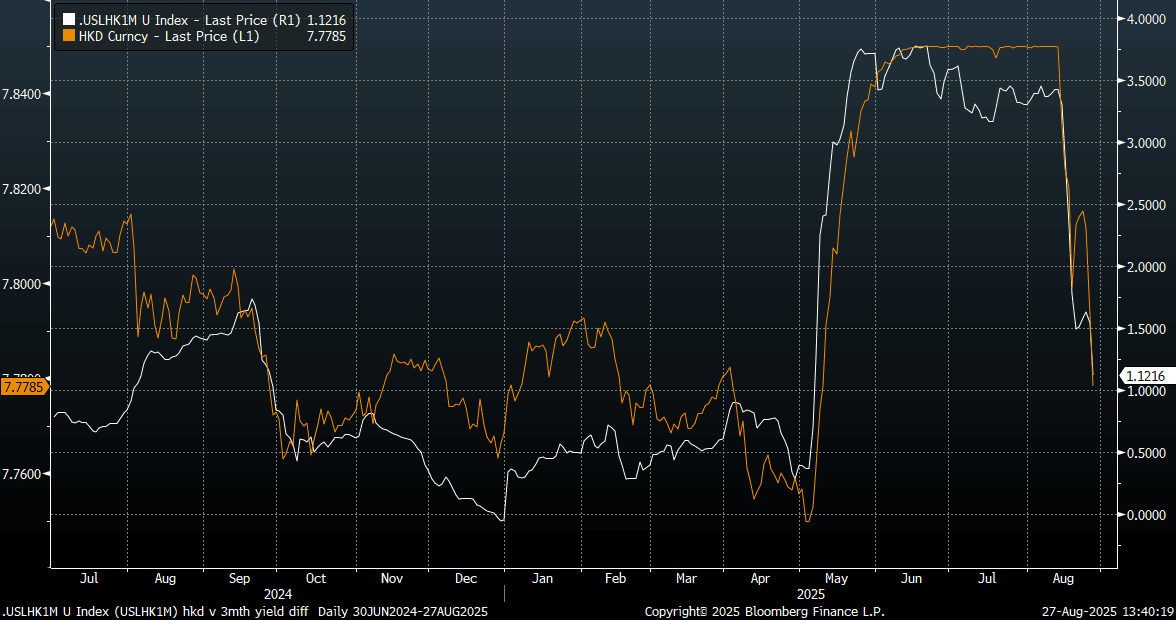
Task: Click the 7.7600 left axis label
Action: pyautogui.click(x=23, y=473)
